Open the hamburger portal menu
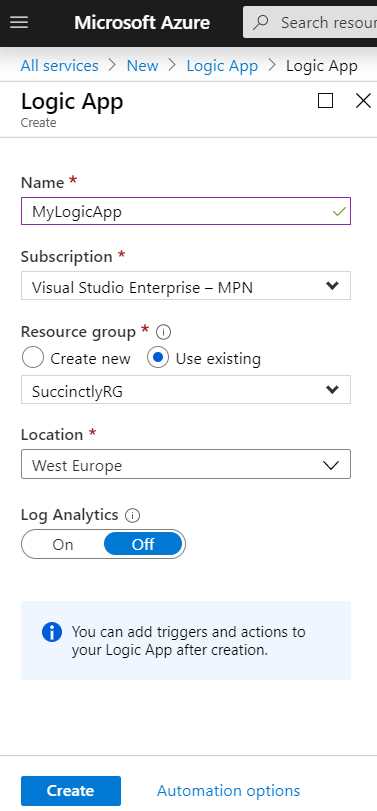The height and width of the screenshot is (811, 377). coord(19,22)
